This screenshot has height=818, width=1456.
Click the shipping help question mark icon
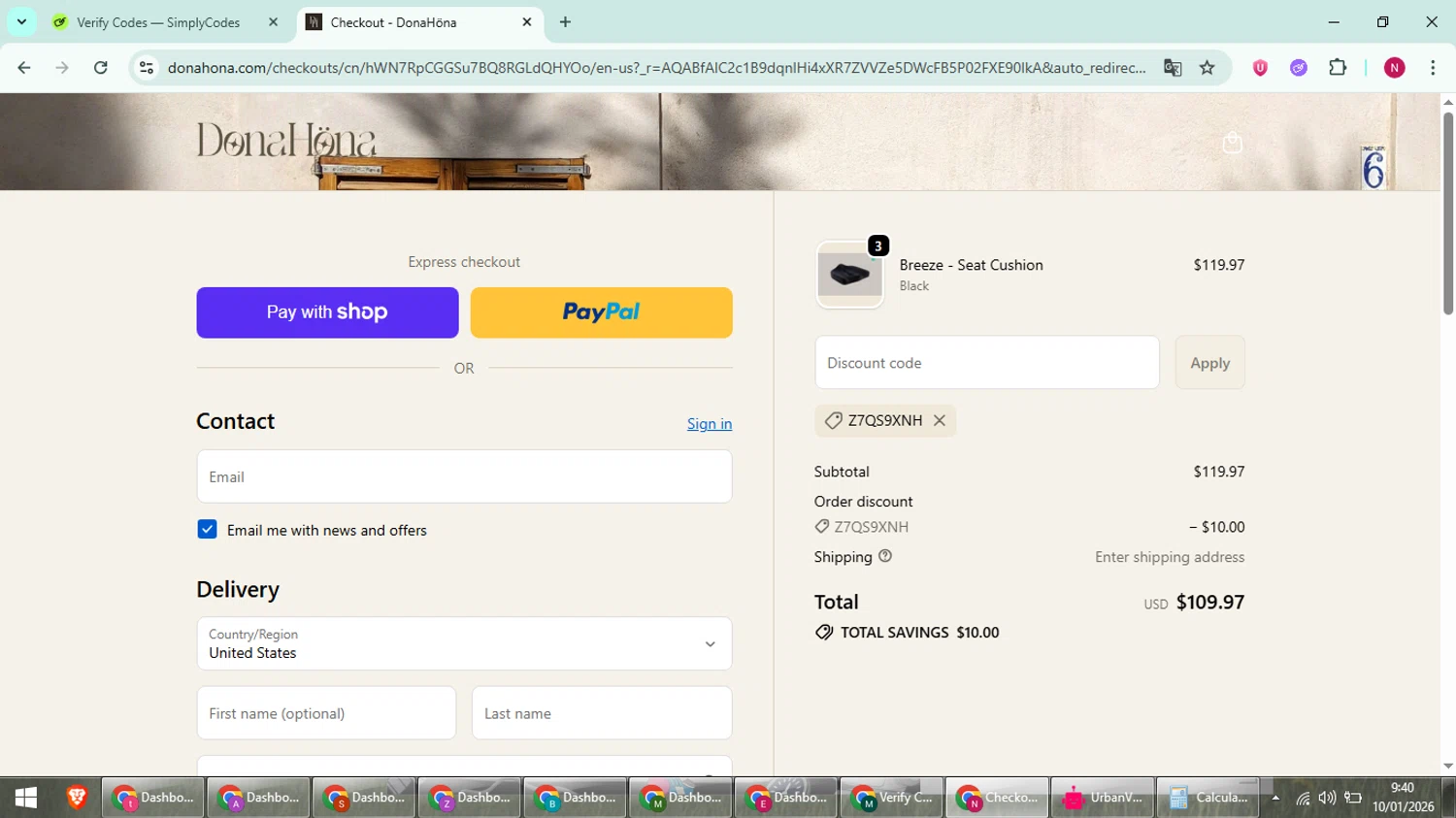pyautogui.click(x=885, y=556)
